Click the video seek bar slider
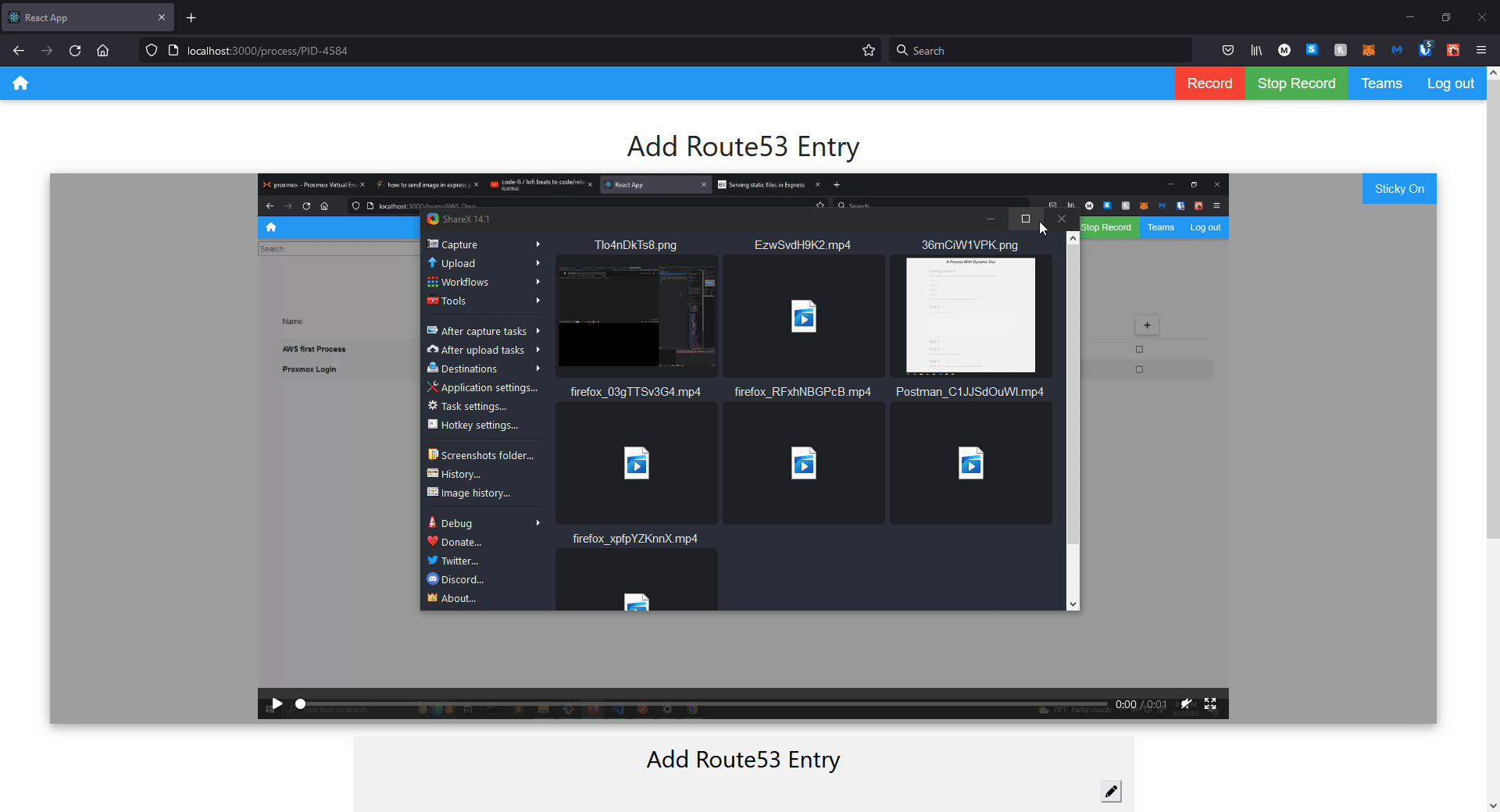This screenshot has height=812, width=1500. click(x=703, y=704)
